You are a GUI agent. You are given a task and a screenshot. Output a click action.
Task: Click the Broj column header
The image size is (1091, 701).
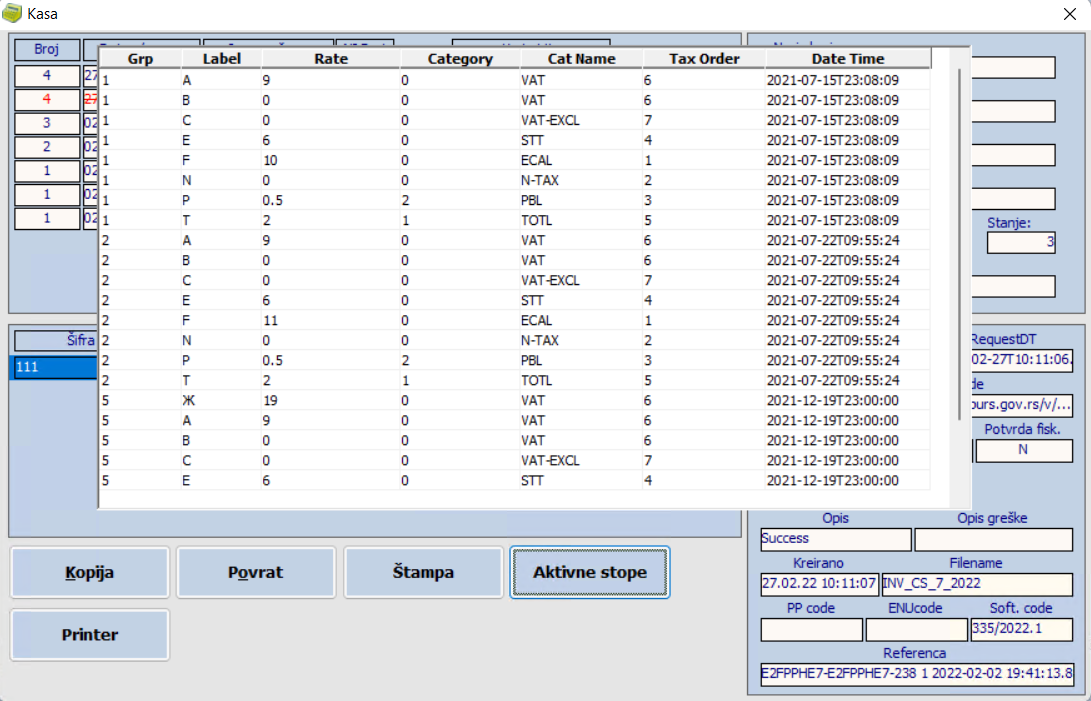[47, 49]
